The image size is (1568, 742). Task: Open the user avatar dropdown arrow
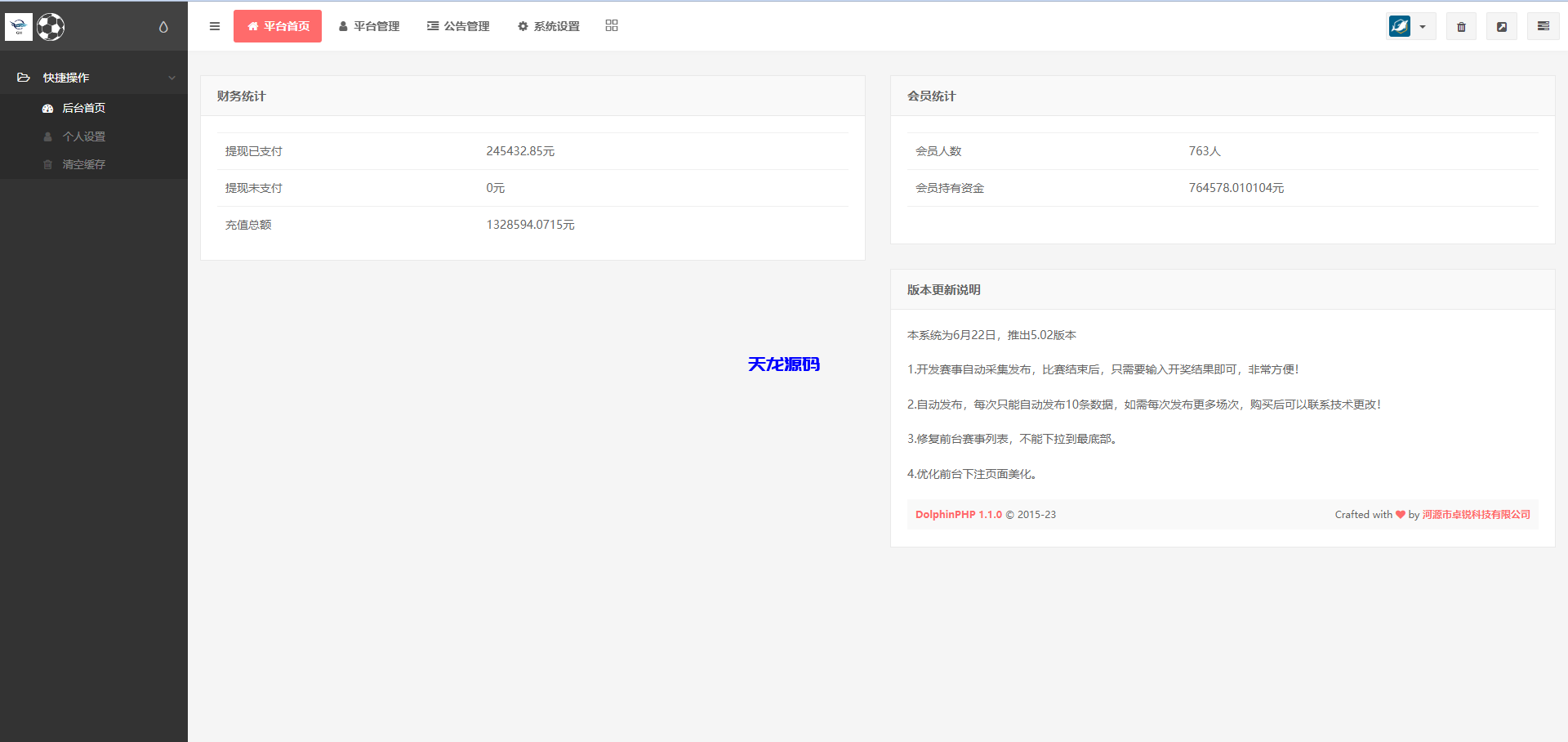(x=1423, y=26)
